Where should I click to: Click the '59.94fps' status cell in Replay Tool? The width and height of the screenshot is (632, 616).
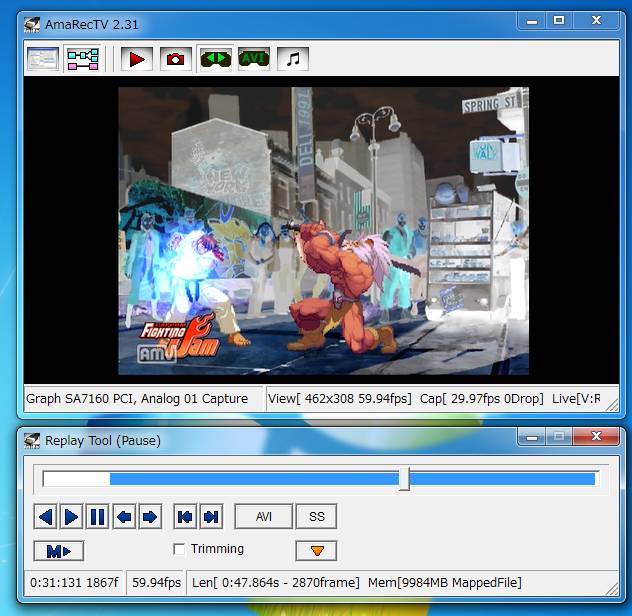pyautogui.click(x=156, y=583)
